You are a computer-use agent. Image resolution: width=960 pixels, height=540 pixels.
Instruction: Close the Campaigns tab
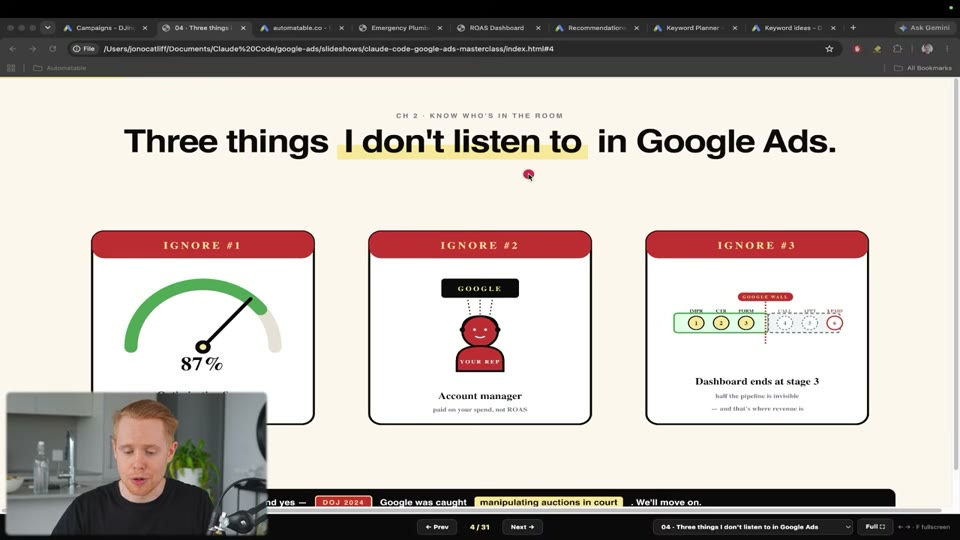145,28
